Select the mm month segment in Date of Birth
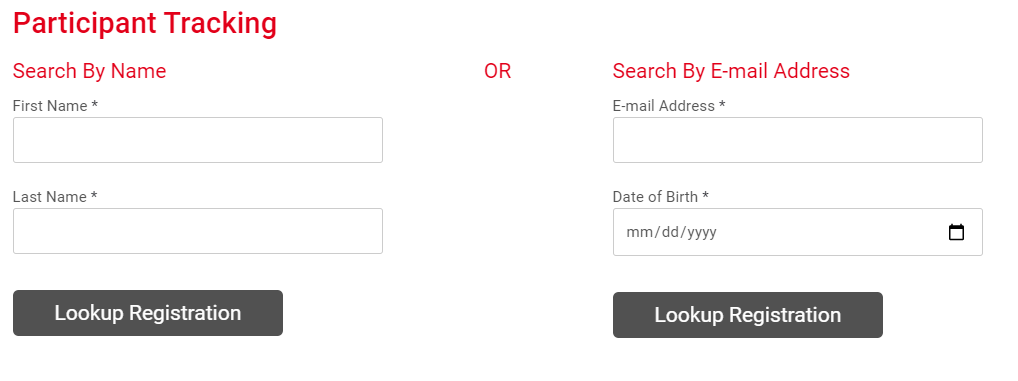Viewport: 1018px width, 381px height. tap(639, 232)
